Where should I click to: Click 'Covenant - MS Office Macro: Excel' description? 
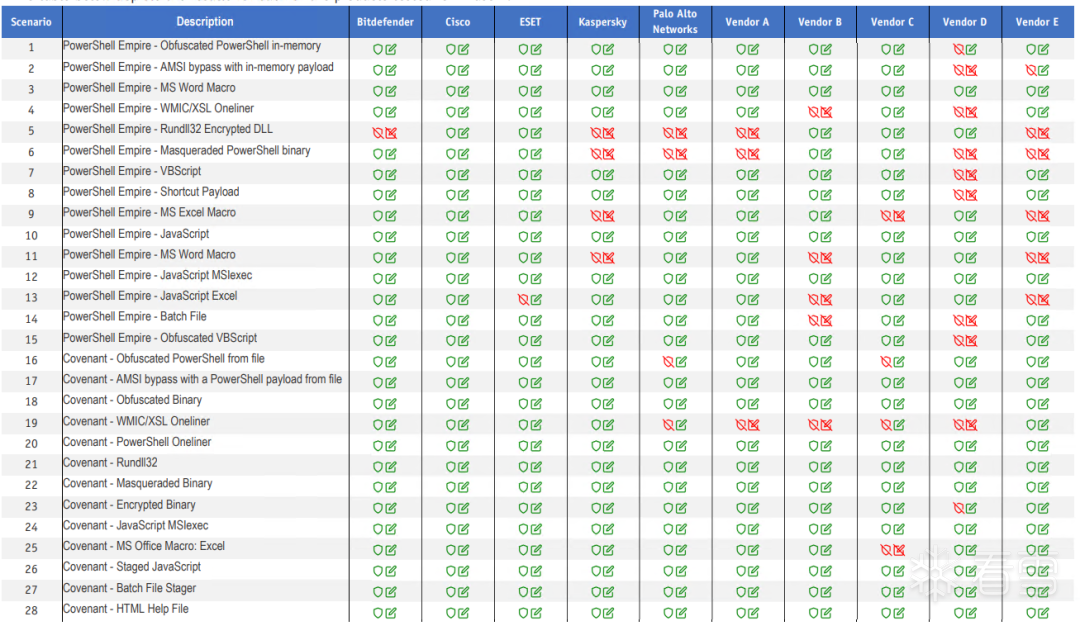[144, 546]
